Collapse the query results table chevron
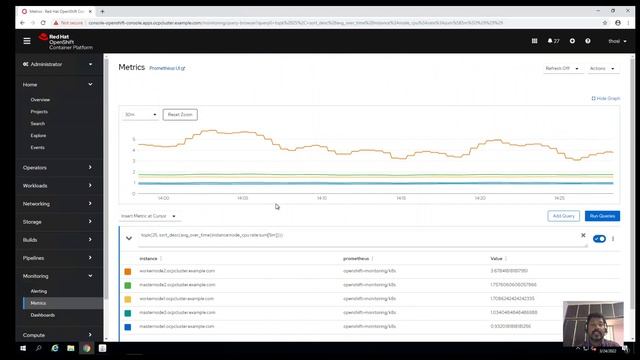This screenshot has width=640, height=360. tap(129, 238)
